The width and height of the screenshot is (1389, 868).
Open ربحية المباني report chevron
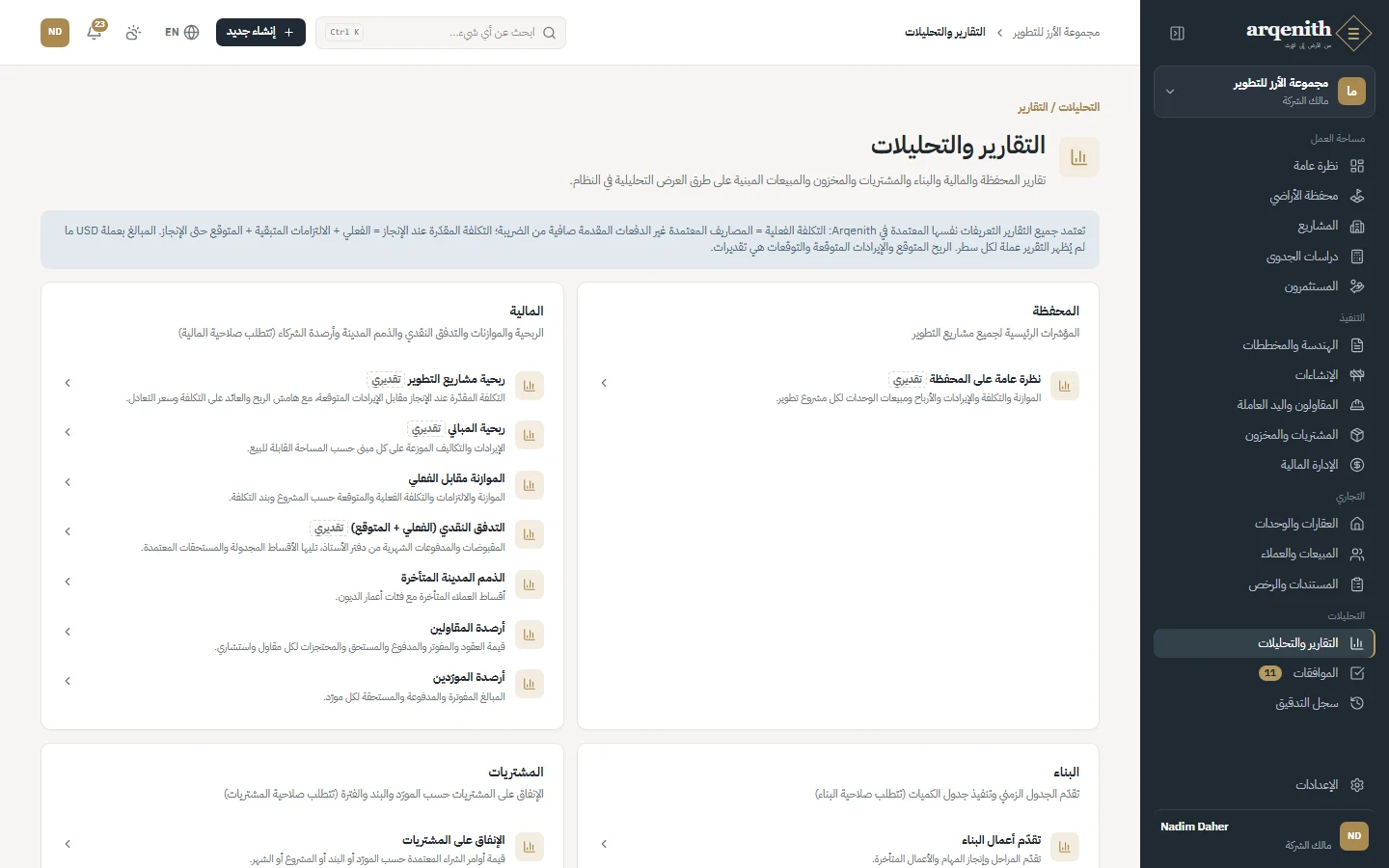(68, 432)
